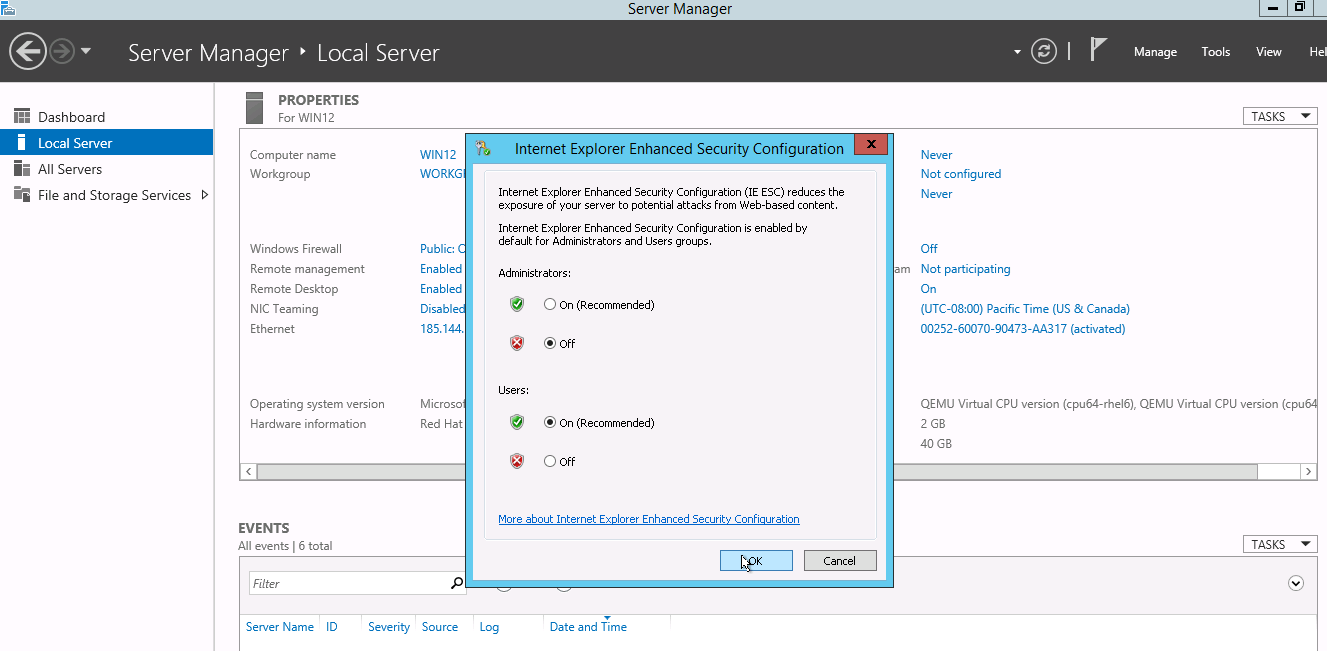The width and height of the screenshot is (1327, 651).
Task: Click the Properties horizontal scrollbar thumb
Action: [757, 471]
